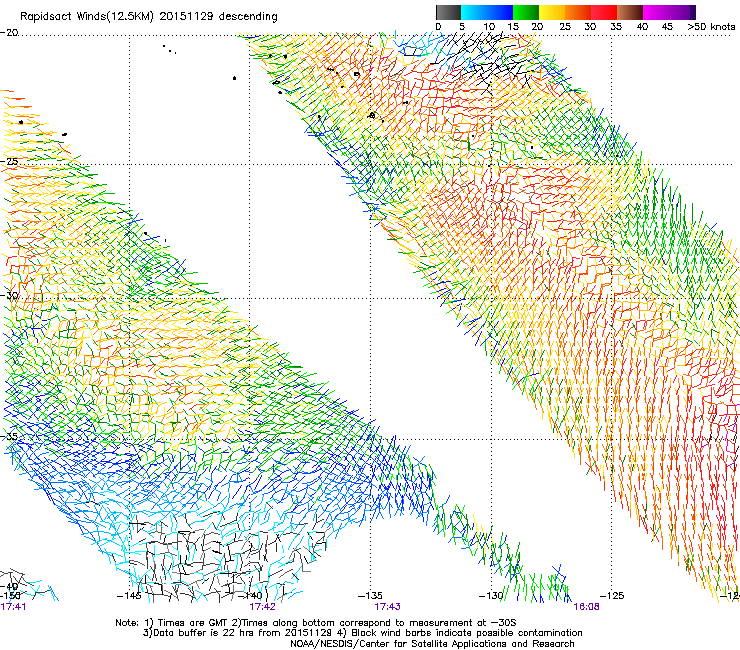
Task: Click the longitude label '-135'
Action: coord(370,596)
